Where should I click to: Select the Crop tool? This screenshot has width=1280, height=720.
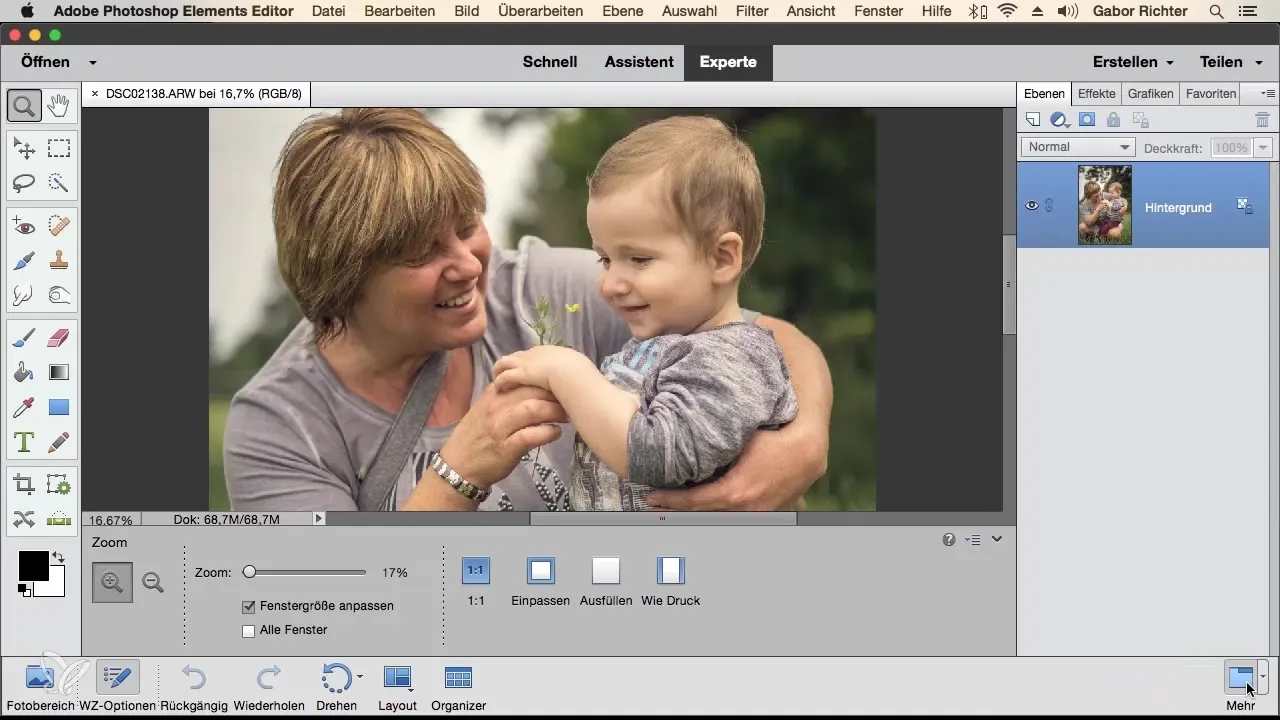[x=24, y=486]
